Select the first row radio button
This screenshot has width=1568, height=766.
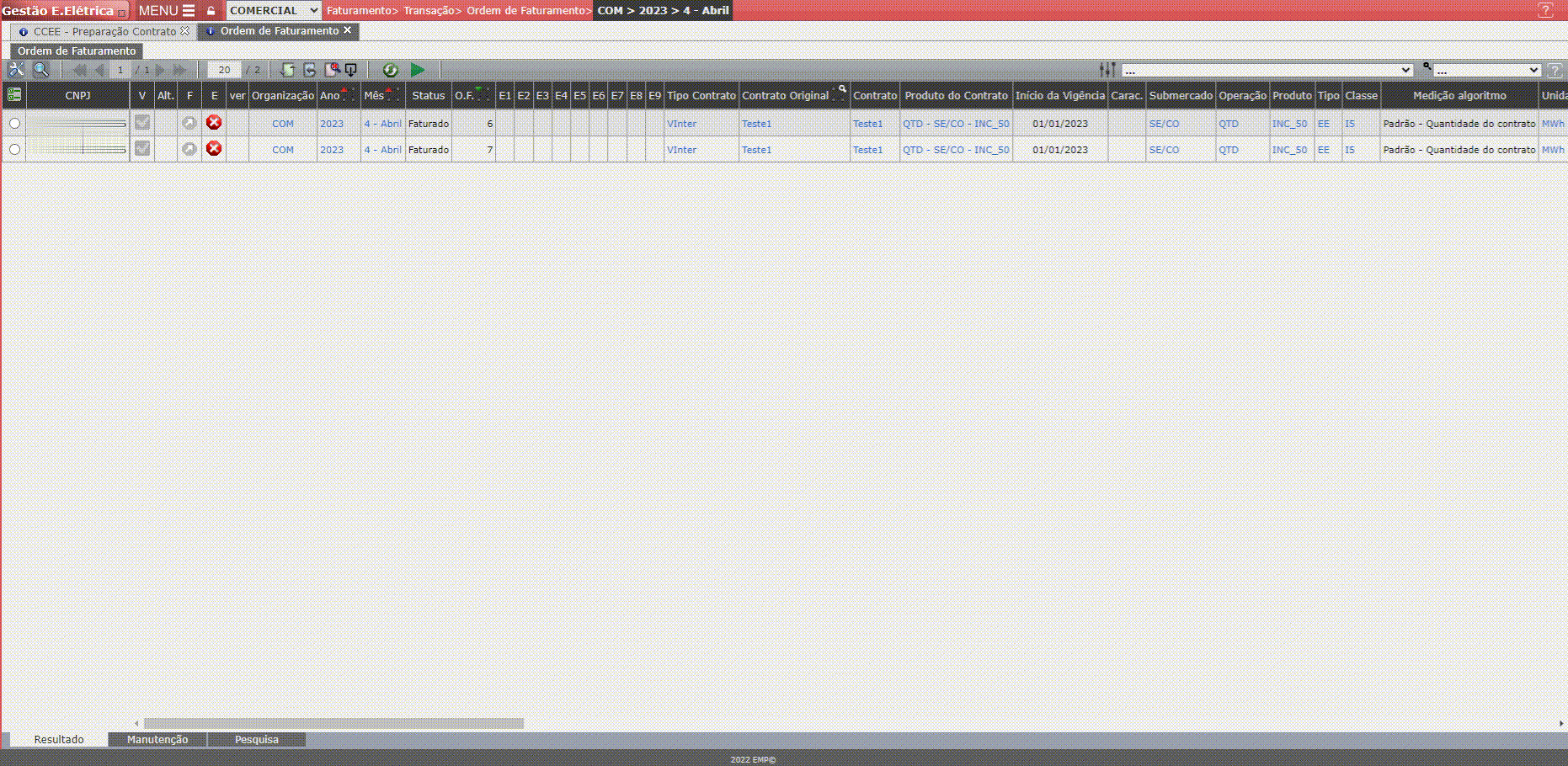click(x=14, y=124)
